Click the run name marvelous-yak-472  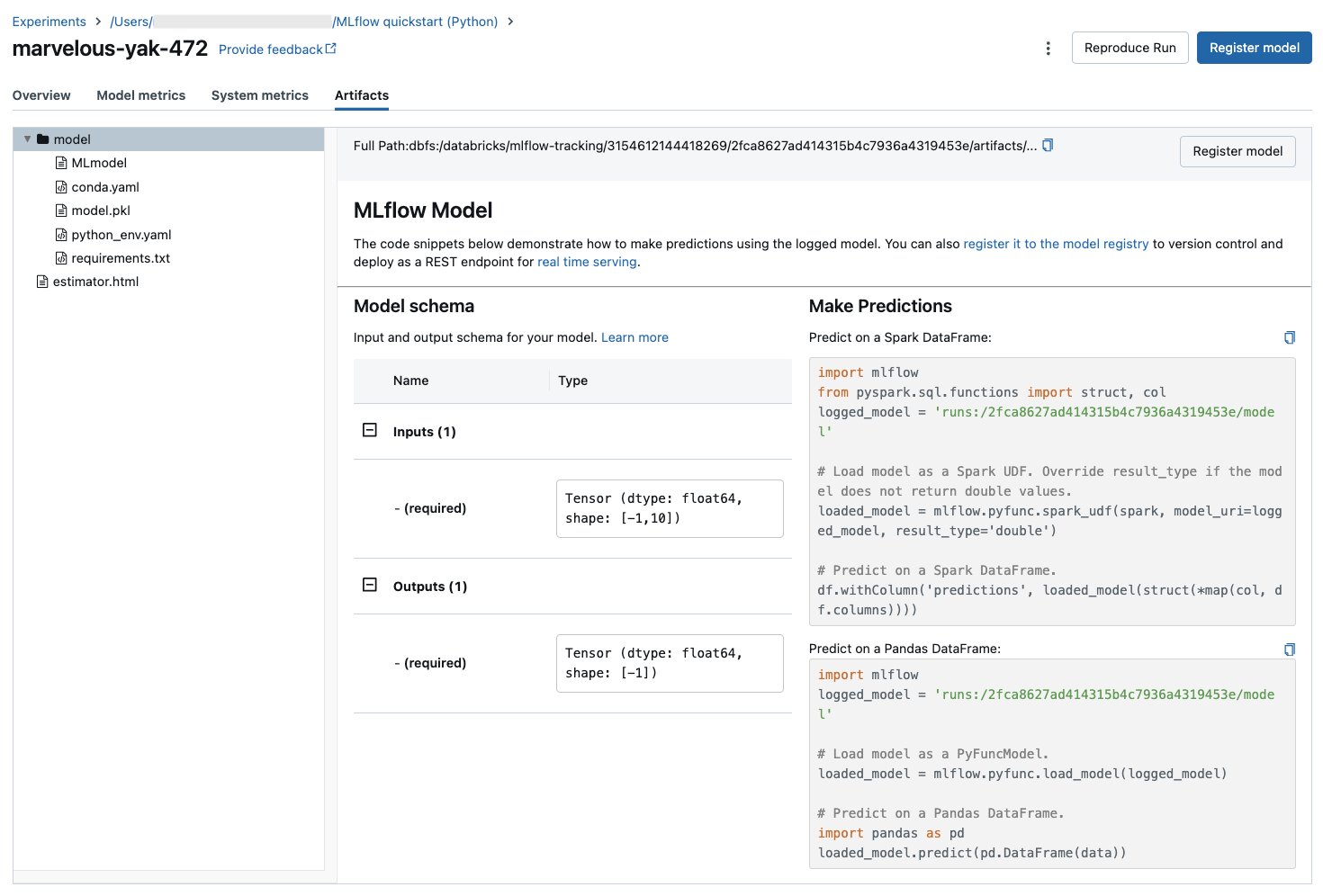110,49
